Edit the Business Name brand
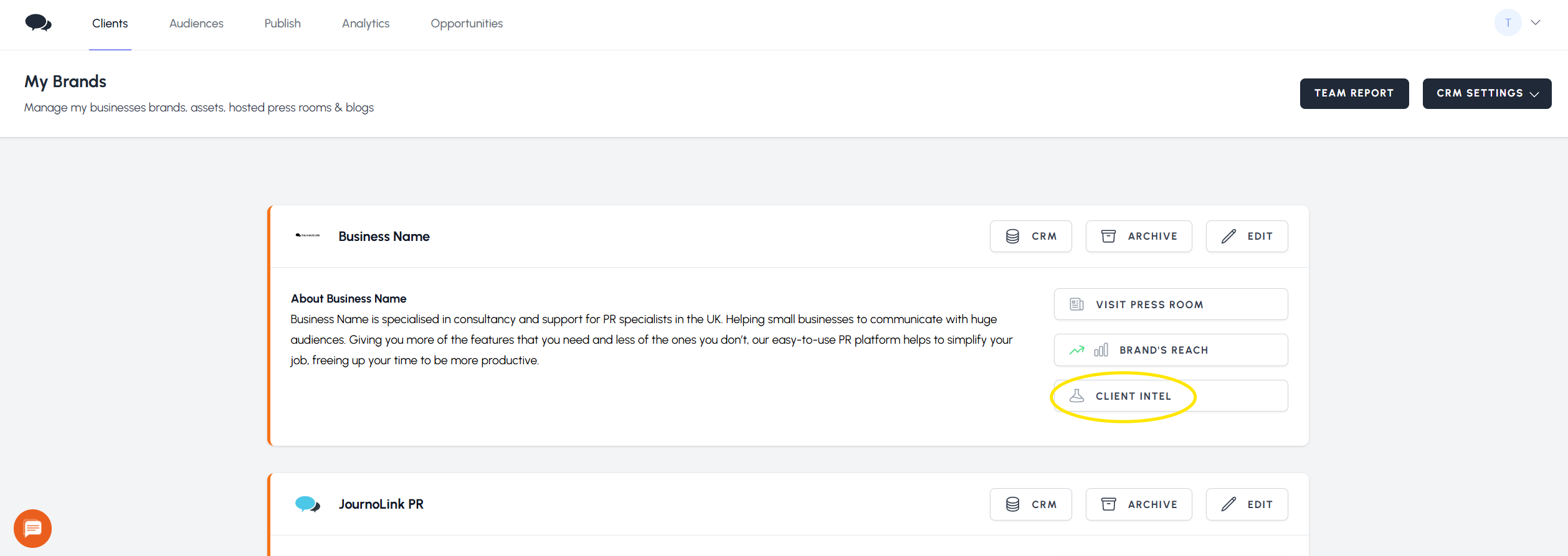This screenshot has height=556, width=1568. [x=1247, y=237]
